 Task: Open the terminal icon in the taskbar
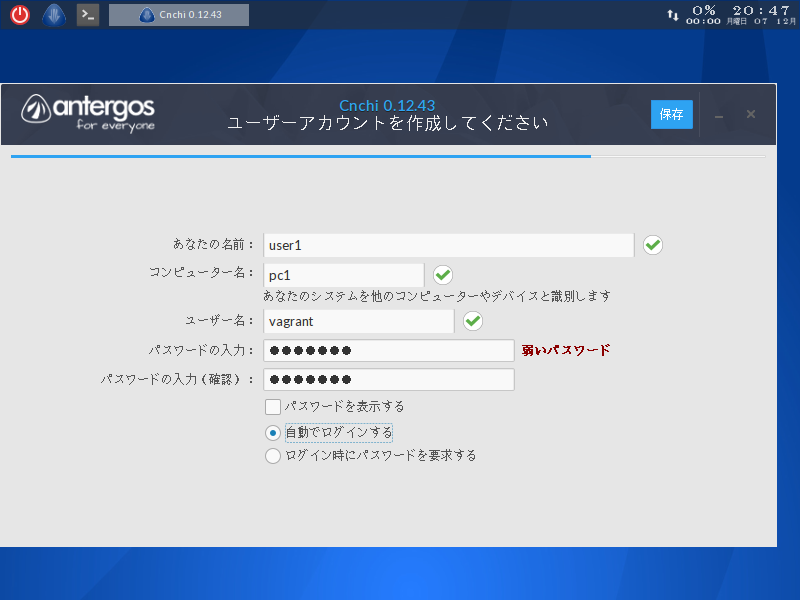(x=86, y=14)
